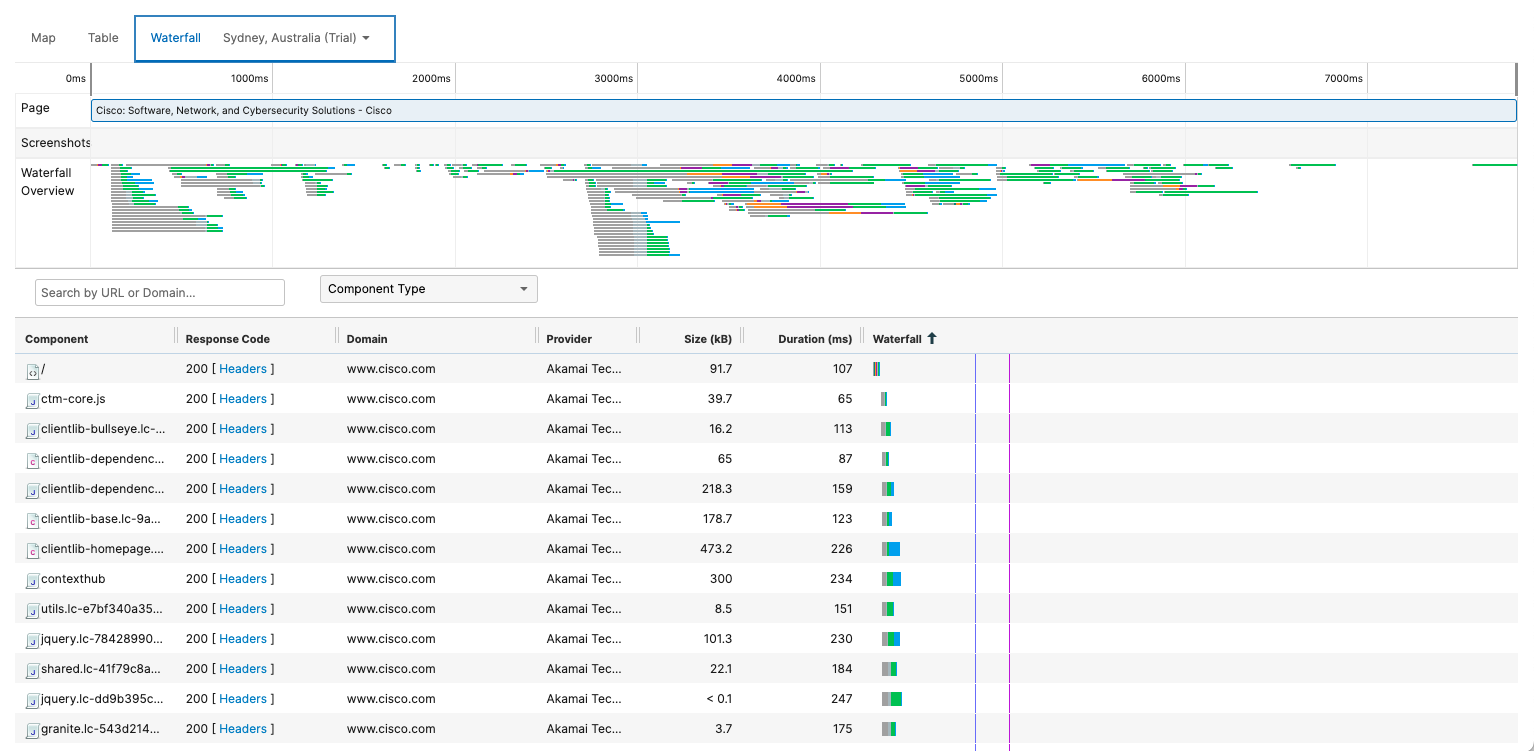1534x751 pixels.
Task: Click the JS file icon beside ctm-core.js
Action: pos(32,400)
